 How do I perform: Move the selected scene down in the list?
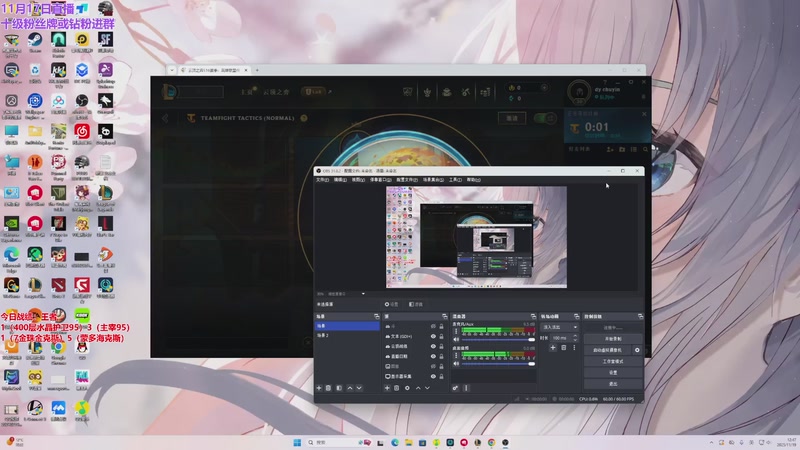[x=359, y=388]
